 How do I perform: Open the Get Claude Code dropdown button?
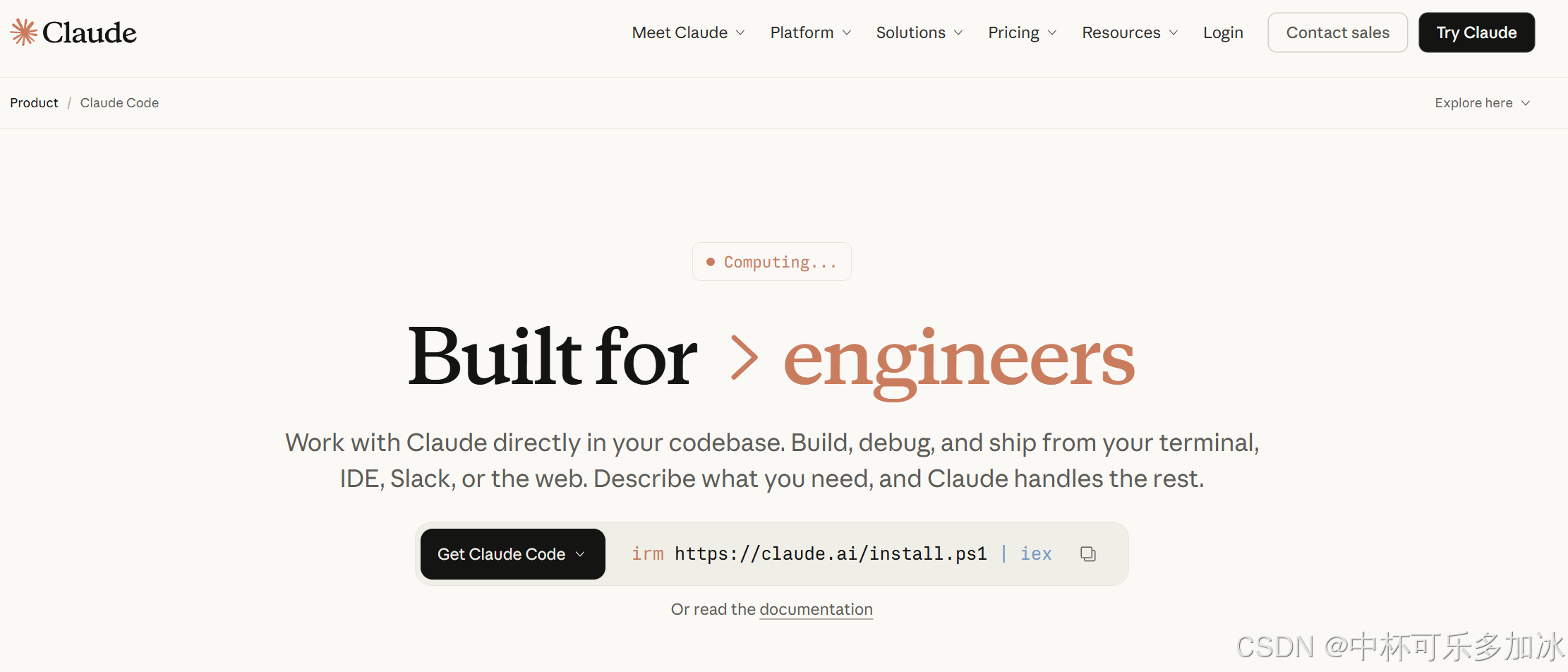point(512,554)
